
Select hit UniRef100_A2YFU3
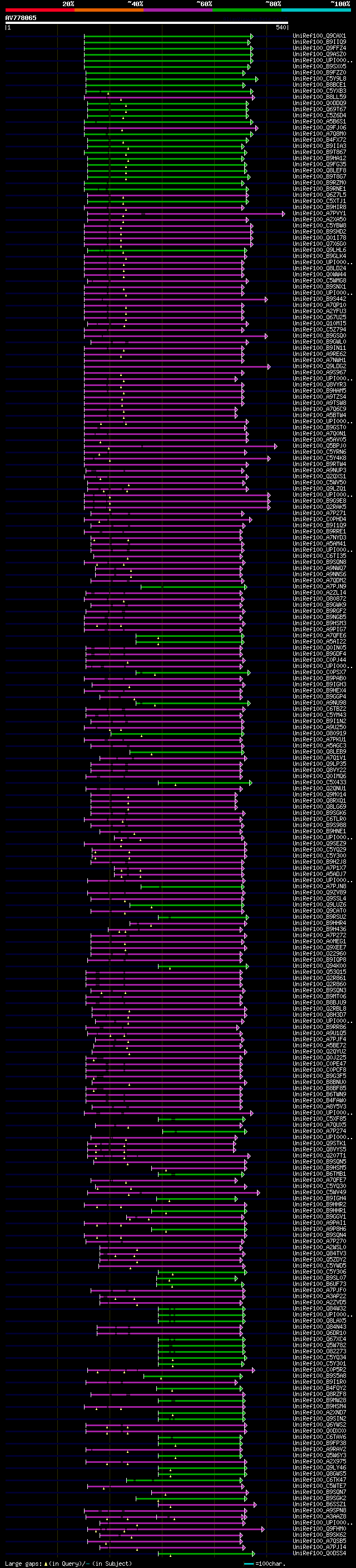[x=319, y=311]
